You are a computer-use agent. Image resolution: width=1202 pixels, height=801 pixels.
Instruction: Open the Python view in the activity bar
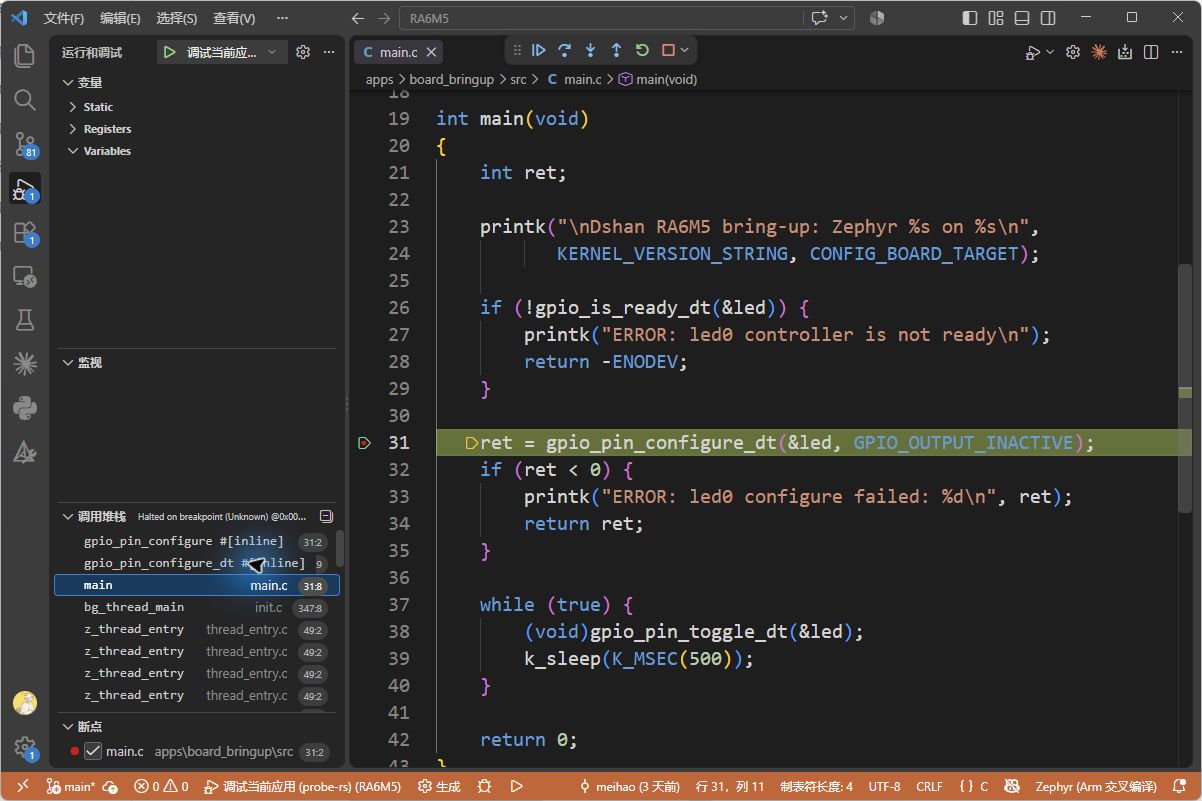click(x=25, y=408)
